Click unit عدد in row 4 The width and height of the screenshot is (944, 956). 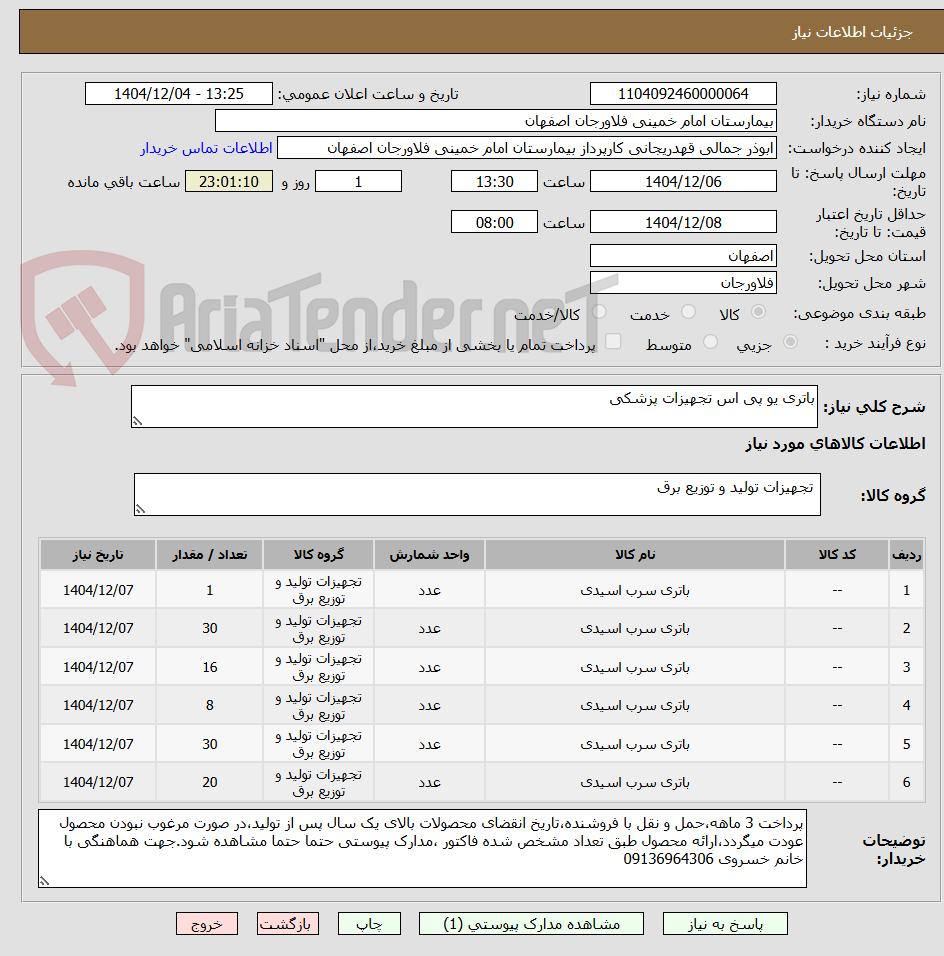click(429, 705)
